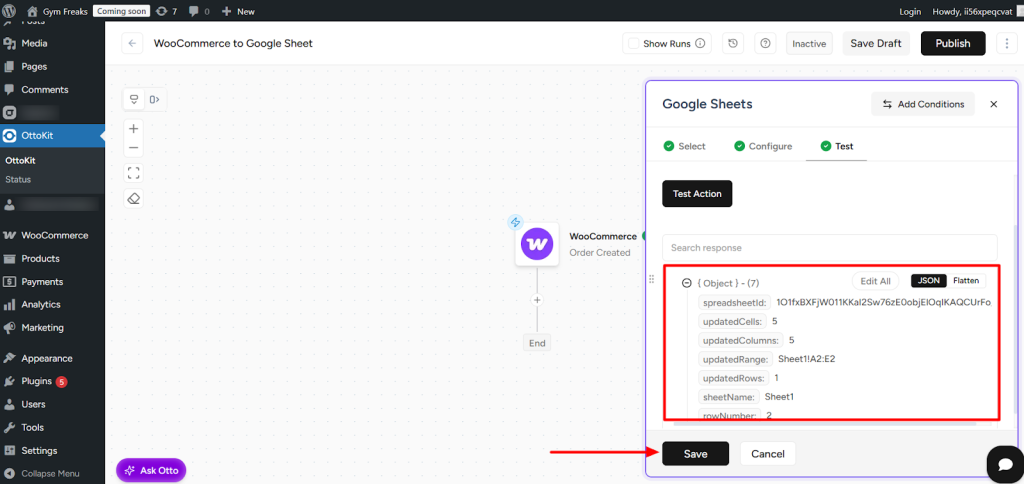Click the eraser icon on canvas toolbar
1024x484 pixels.
(x=134, y=198)
